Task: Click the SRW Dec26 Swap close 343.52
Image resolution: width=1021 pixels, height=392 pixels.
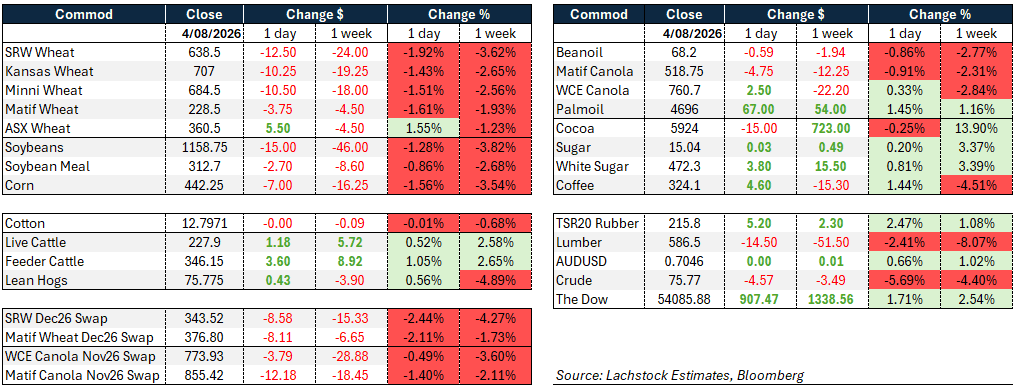Action: pos(204,319)
